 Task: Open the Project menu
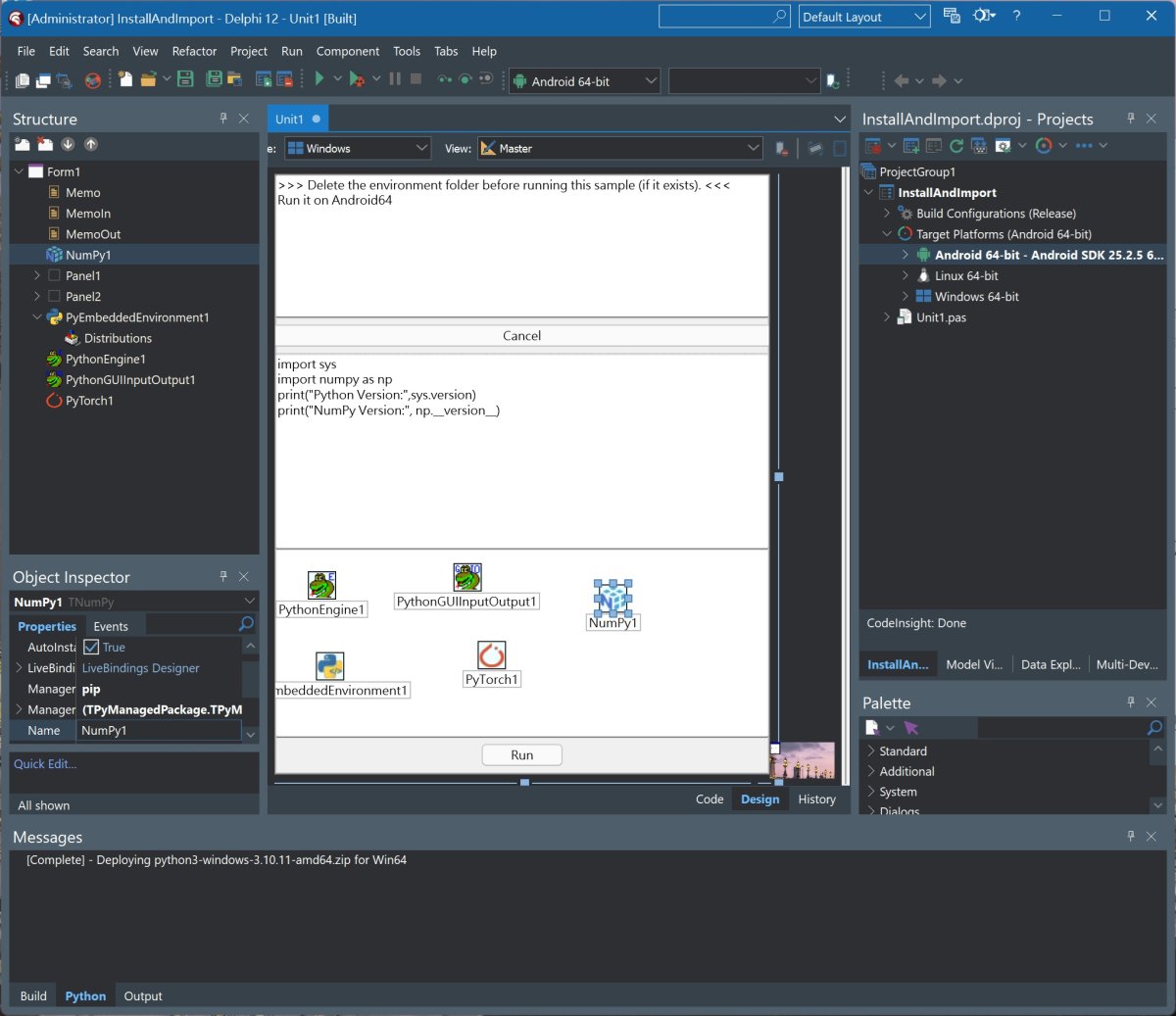(x=248, y=51)
